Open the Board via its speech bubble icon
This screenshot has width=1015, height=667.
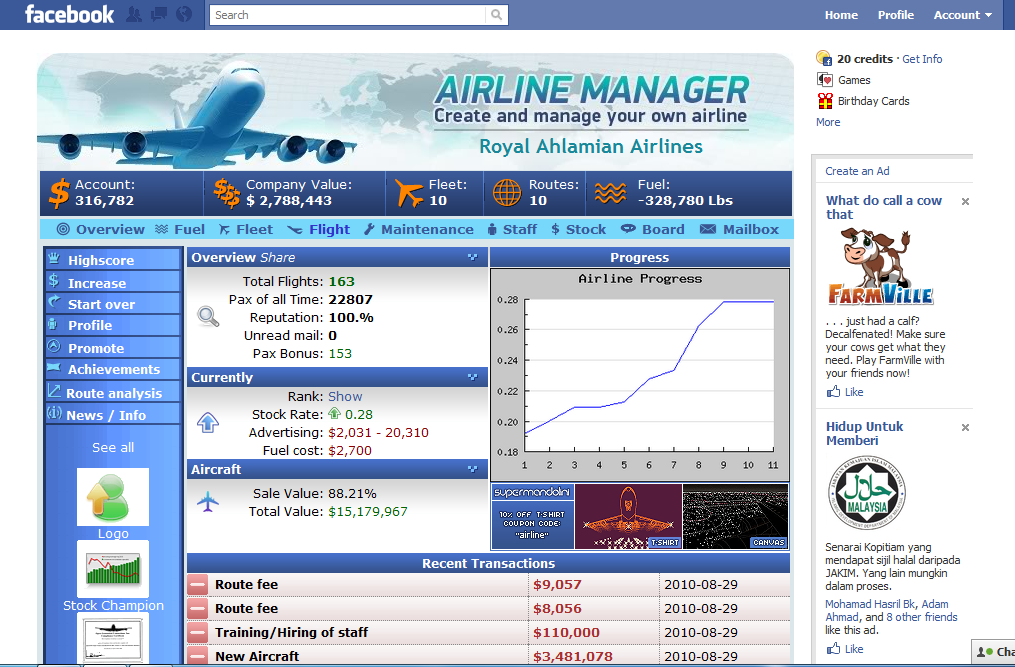coord(627,229)
